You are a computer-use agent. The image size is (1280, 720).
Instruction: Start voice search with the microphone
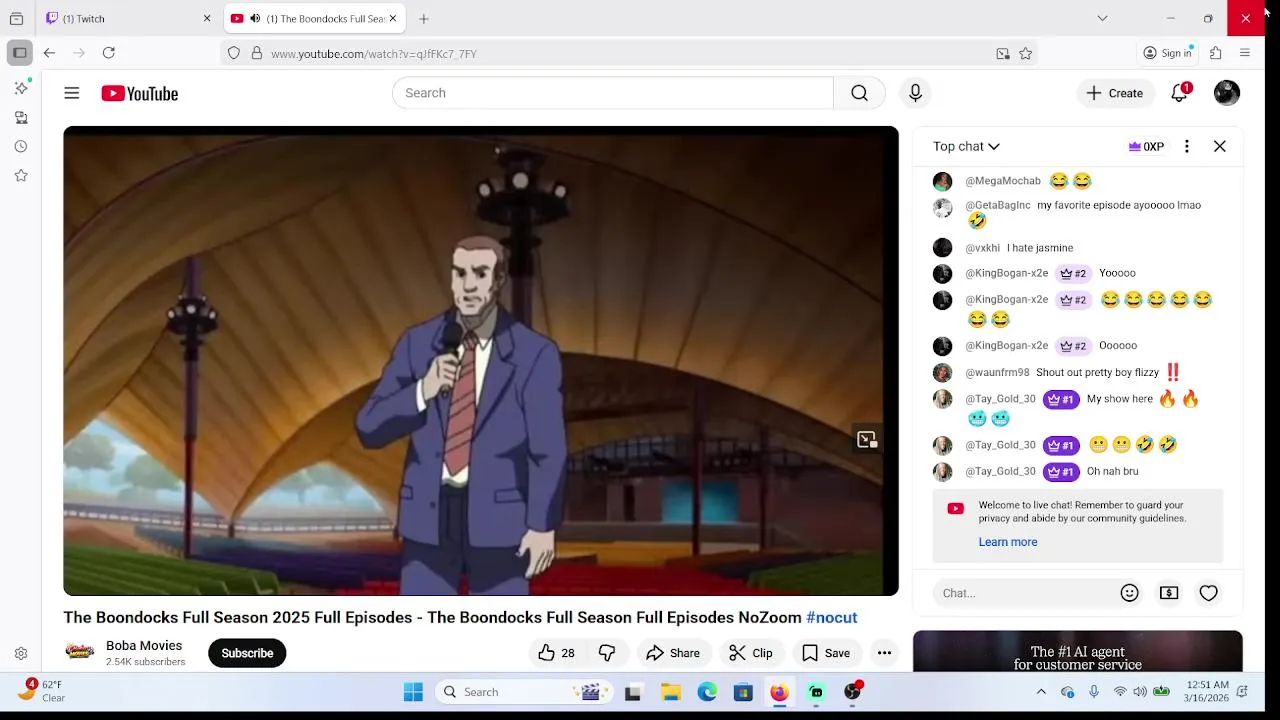[x=915, y=93]
